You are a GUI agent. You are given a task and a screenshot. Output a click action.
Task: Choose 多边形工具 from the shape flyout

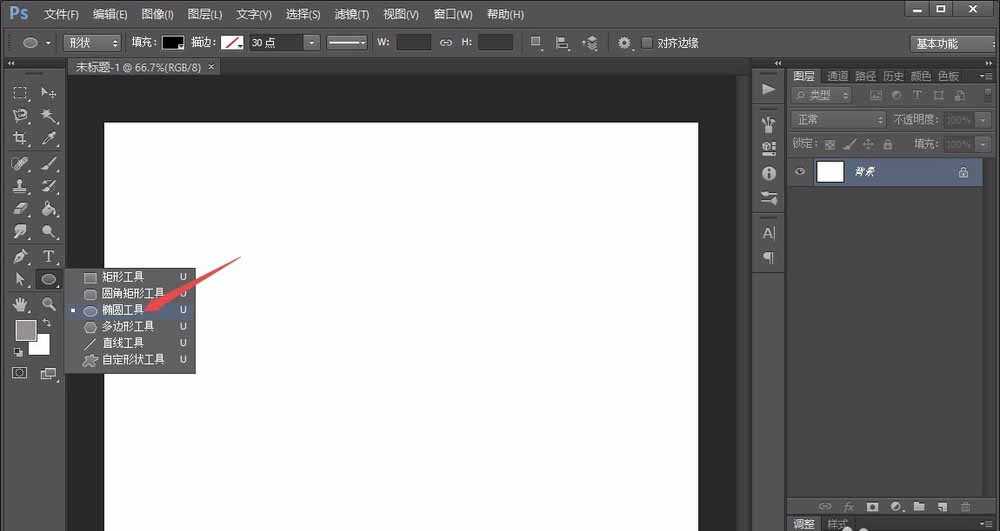pos(128,326)
